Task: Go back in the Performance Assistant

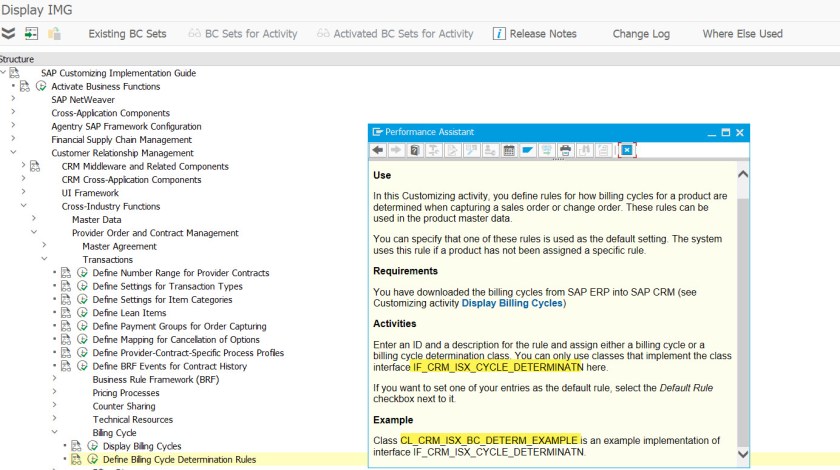Action: coord(378,150)
